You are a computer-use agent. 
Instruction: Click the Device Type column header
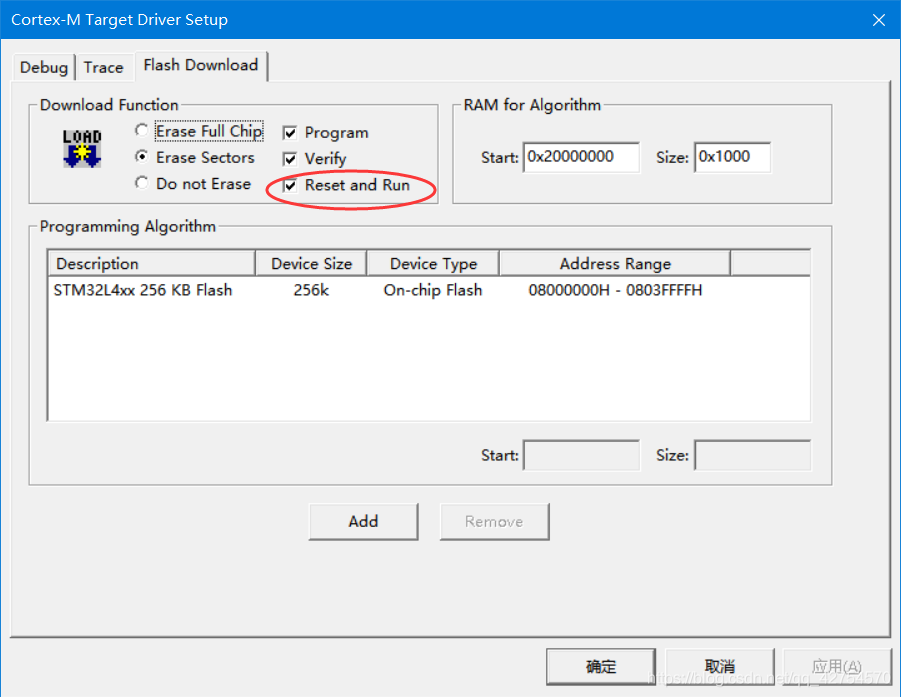click(x=433, y=264)
